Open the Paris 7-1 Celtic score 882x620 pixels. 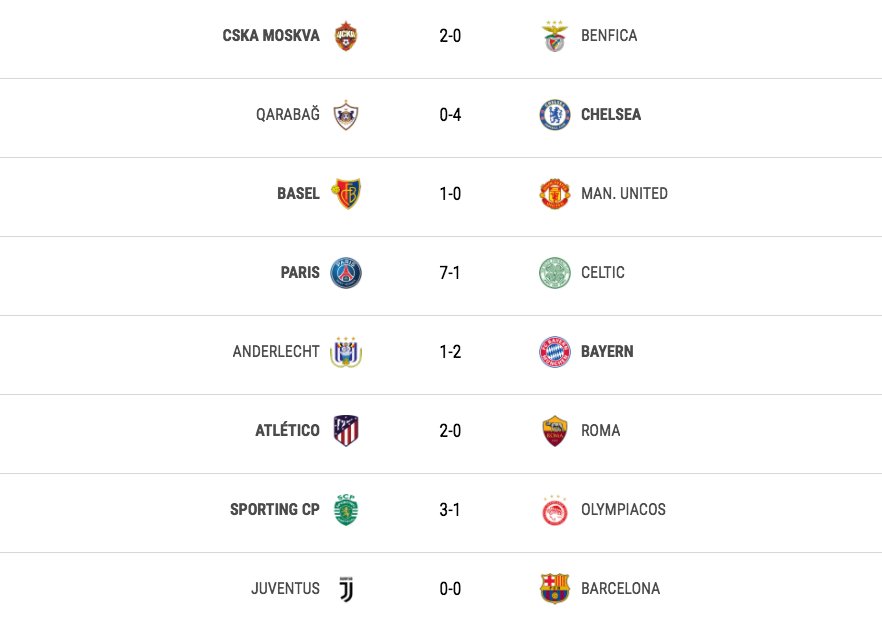tap(450, 273)
